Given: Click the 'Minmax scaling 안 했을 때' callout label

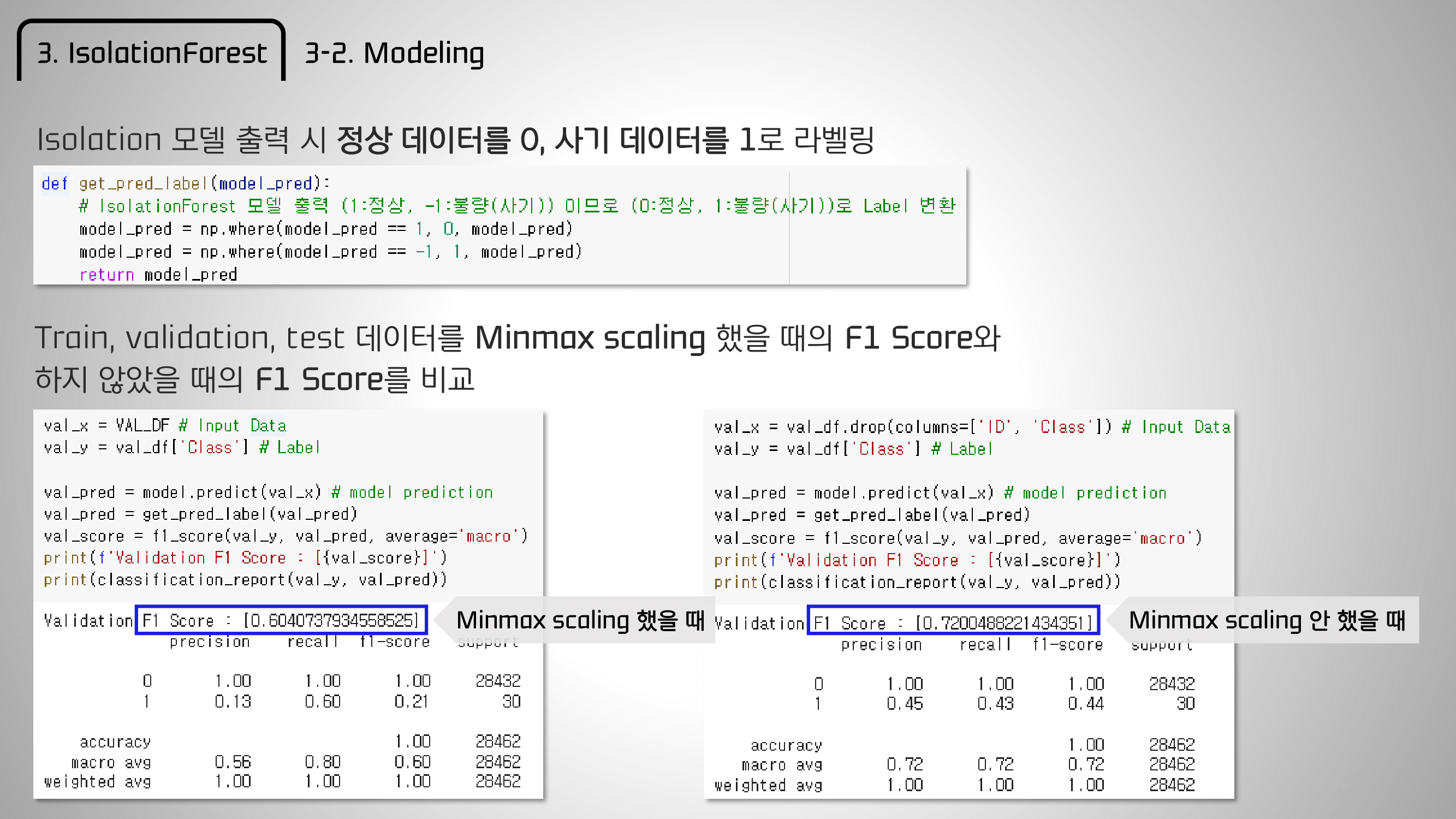Looking at the screenshot, I should (1267, 620).
